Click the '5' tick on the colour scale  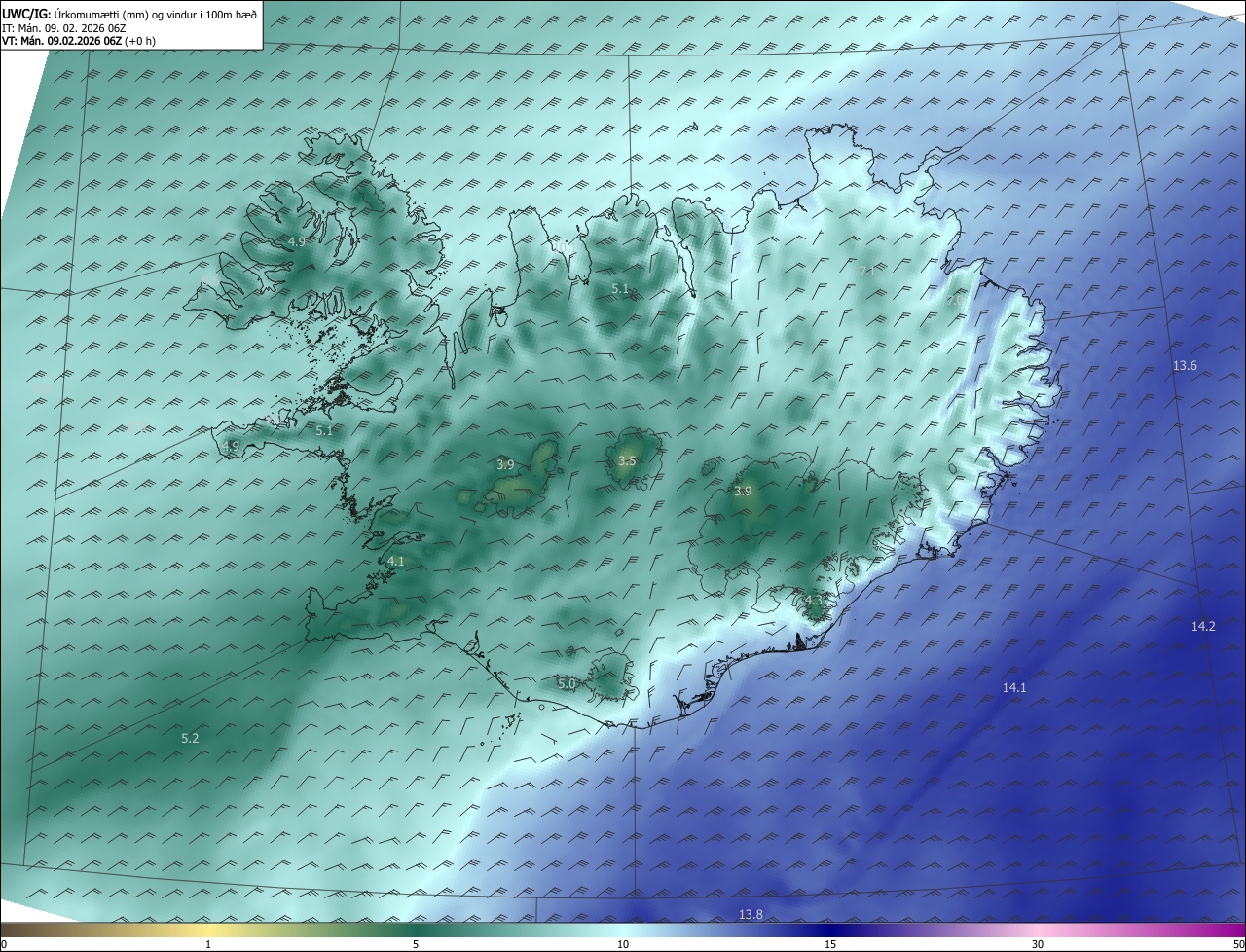(x=416, y=944)
